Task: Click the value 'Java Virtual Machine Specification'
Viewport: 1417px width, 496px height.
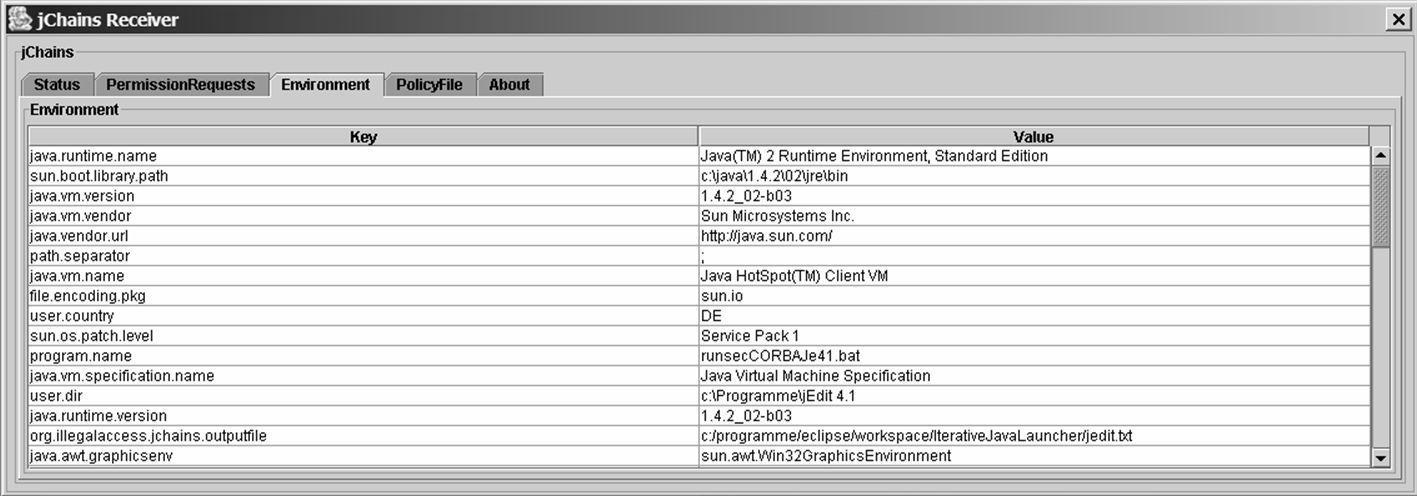Action: point(1034,376)
